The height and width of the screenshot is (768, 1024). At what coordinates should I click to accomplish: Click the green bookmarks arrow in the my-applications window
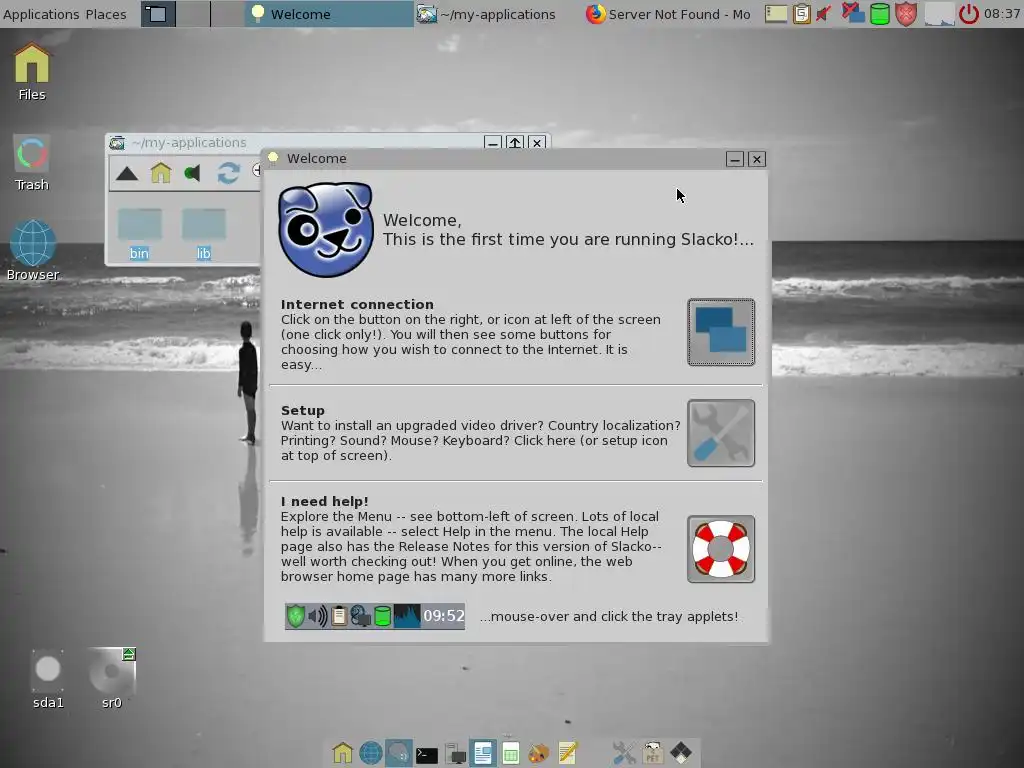(x=192, y=173)
